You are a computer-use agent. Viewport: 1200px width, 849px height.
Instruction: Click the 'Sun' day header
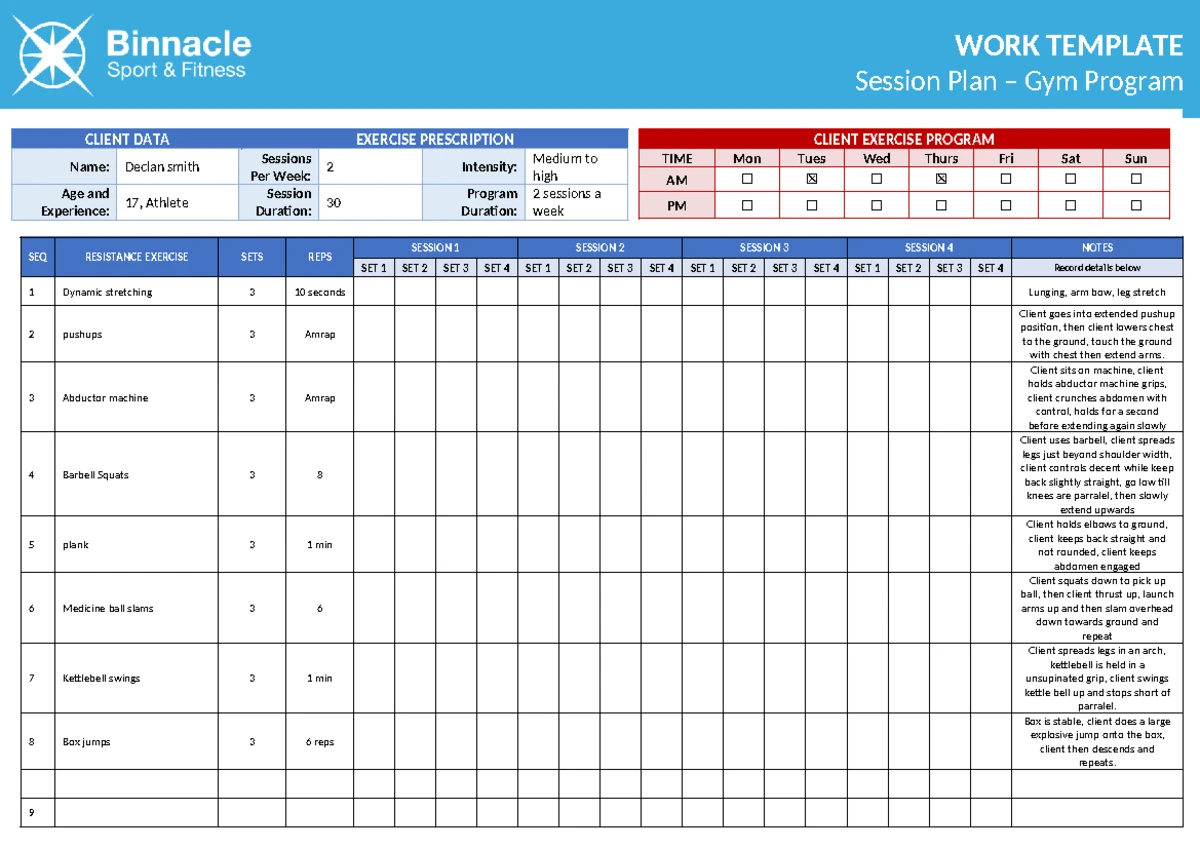tap(1136, 158)
